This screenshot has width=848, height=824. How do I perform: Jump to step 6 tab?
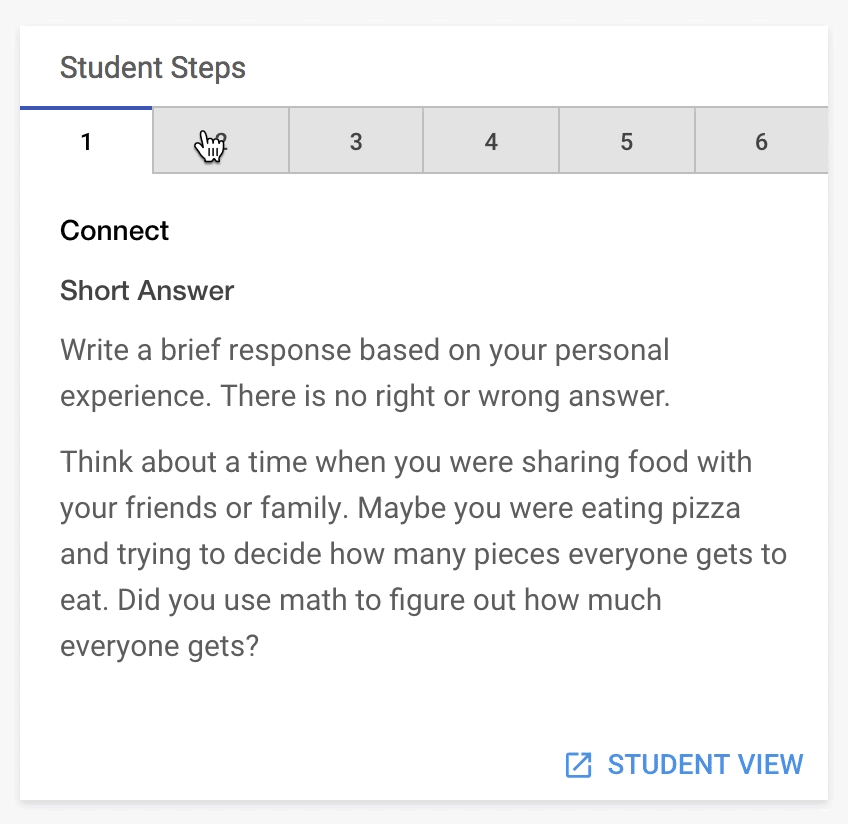[x=761, y=141]
